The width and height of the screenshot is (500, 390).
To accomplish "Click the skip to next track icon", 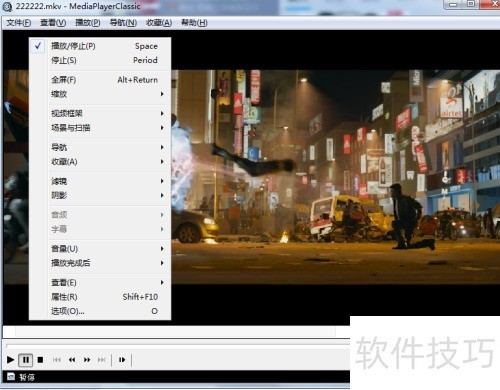I will (102, 360).
